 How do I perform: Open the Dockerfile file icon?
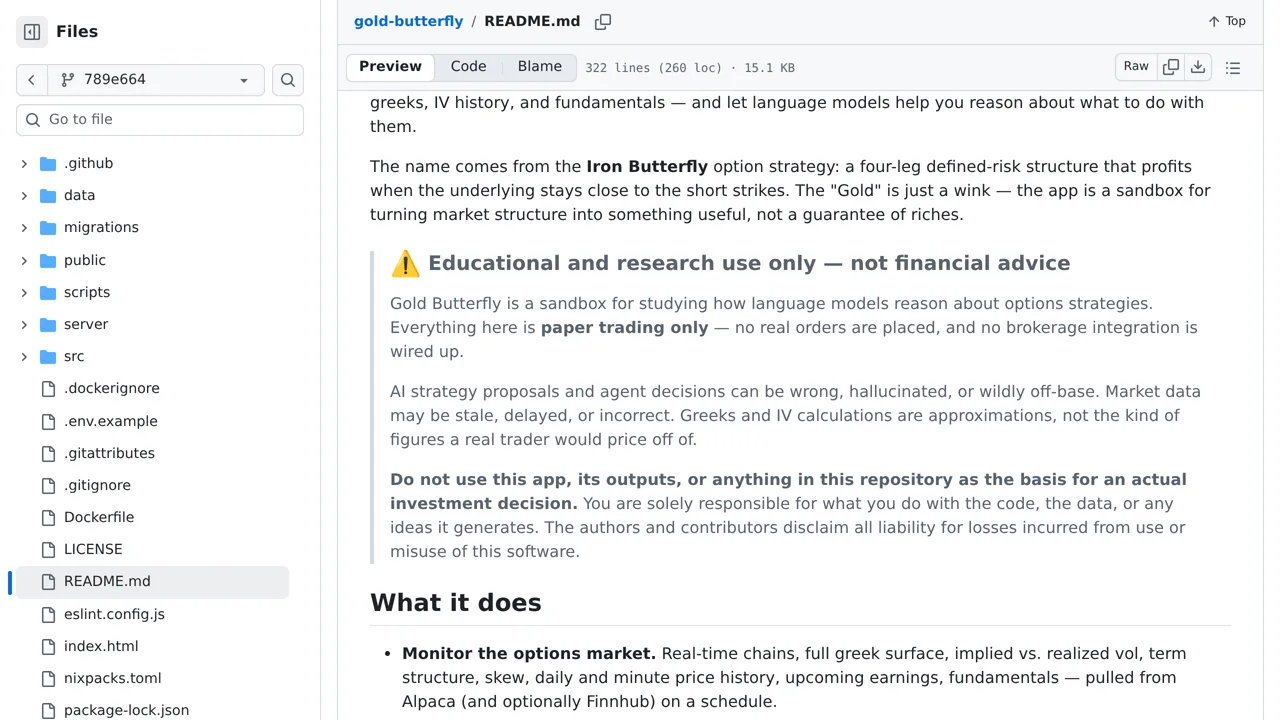(x=48, y=517)
